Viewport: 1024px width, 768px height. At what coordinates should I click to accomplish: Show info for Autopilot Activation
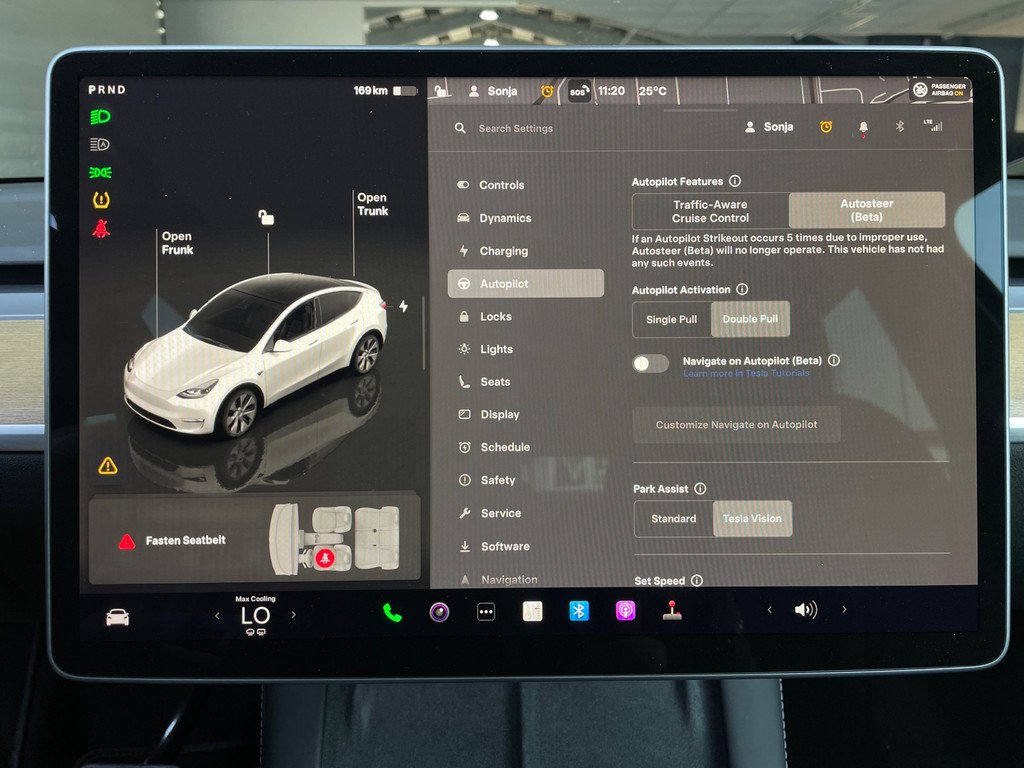point(742,289)
